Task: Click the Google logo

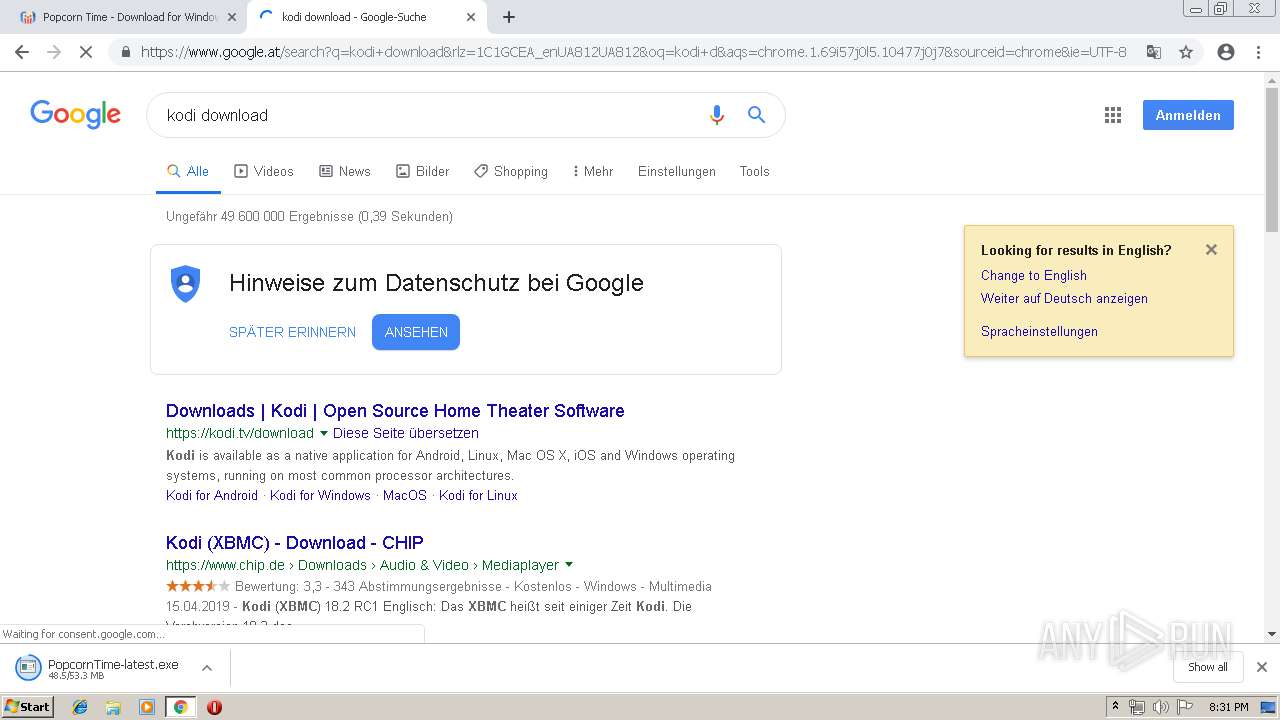Action: click(75, 114)
